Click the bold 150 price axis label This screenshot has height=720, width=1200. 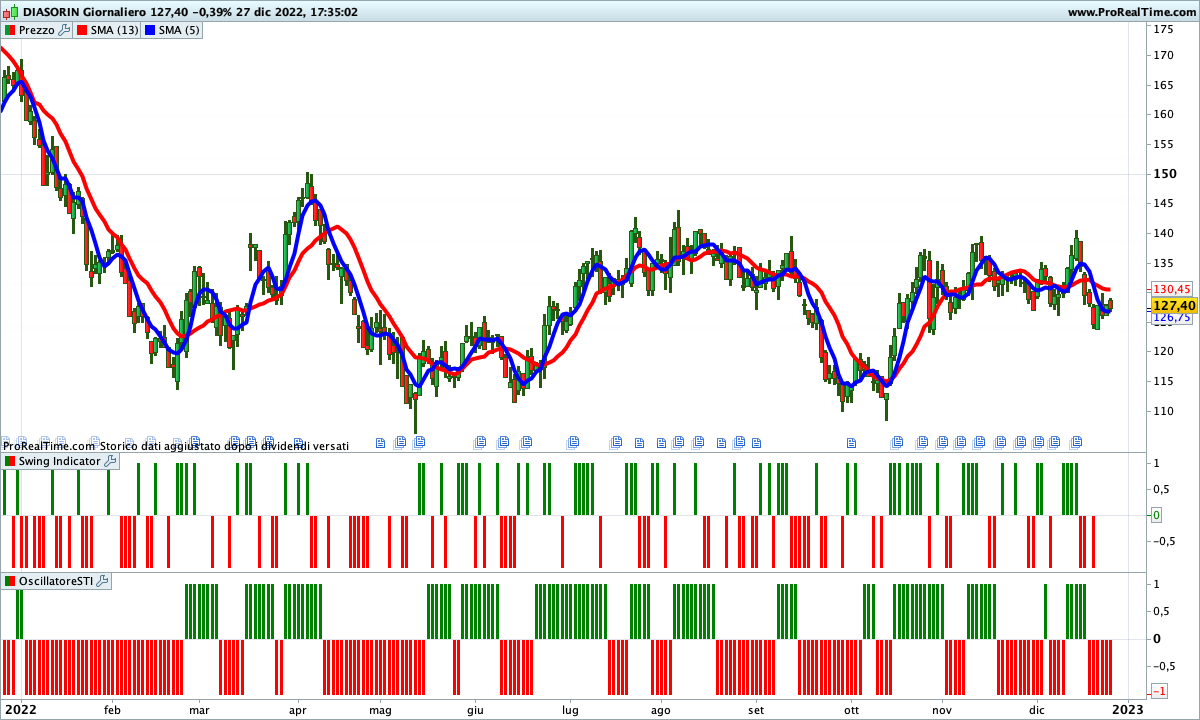pos(1165,173)
